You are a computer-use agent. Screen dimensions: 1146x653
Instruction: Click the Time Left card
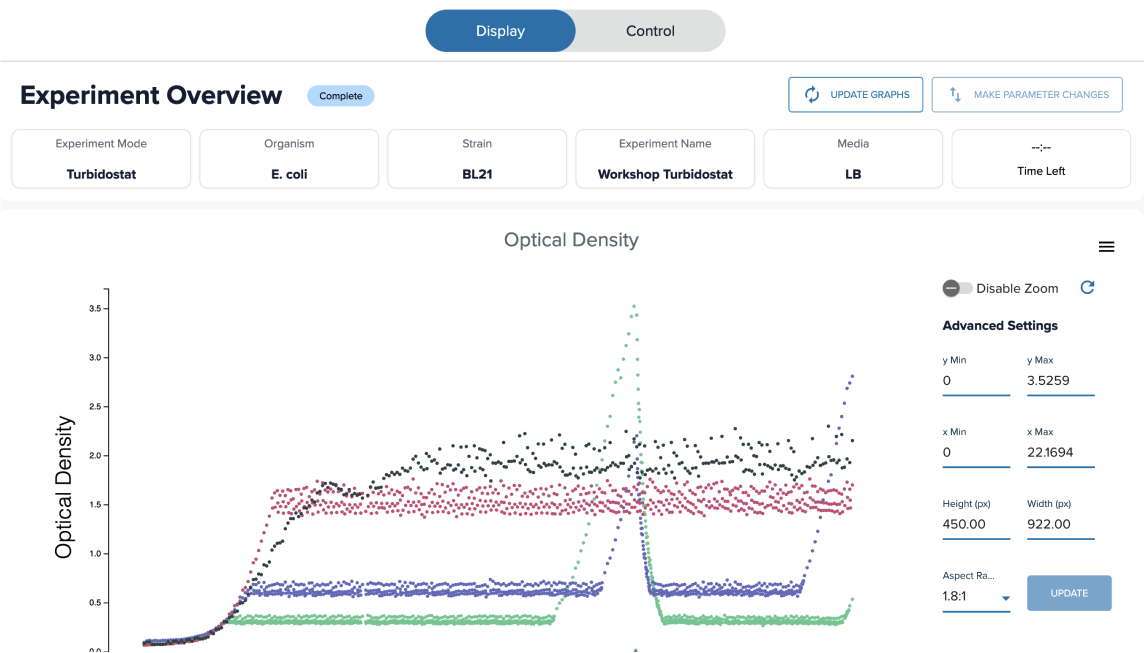click(1041, 159)
